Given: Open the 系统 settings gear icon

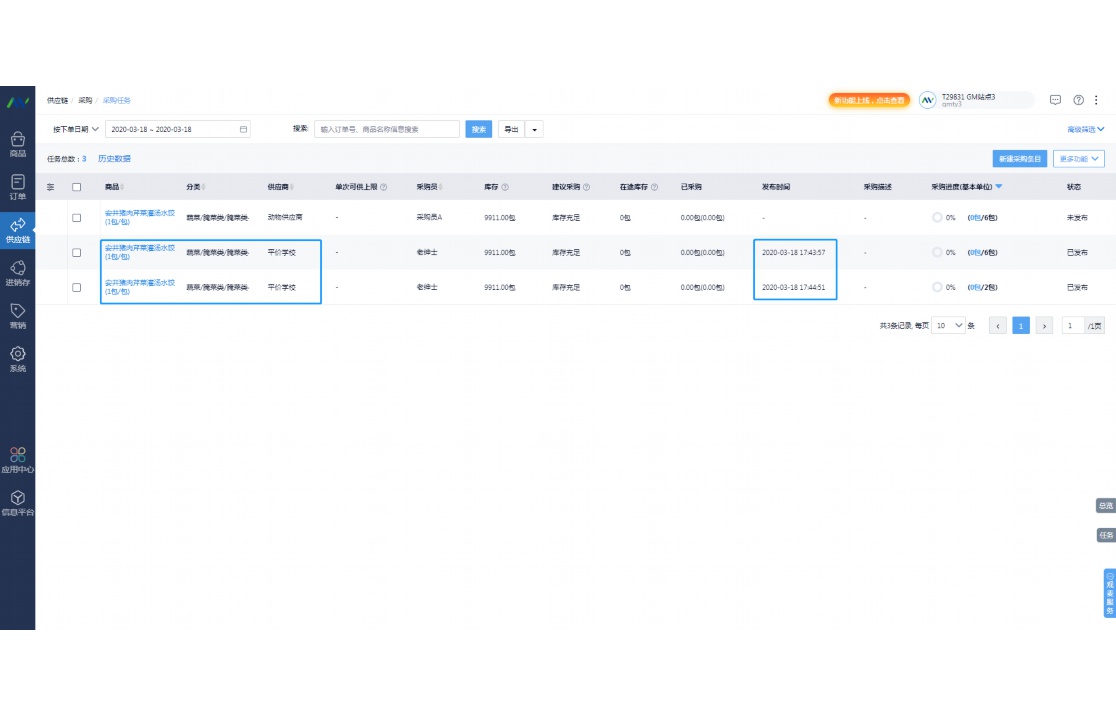Looking at the screenshot, I should click(17, 358).
